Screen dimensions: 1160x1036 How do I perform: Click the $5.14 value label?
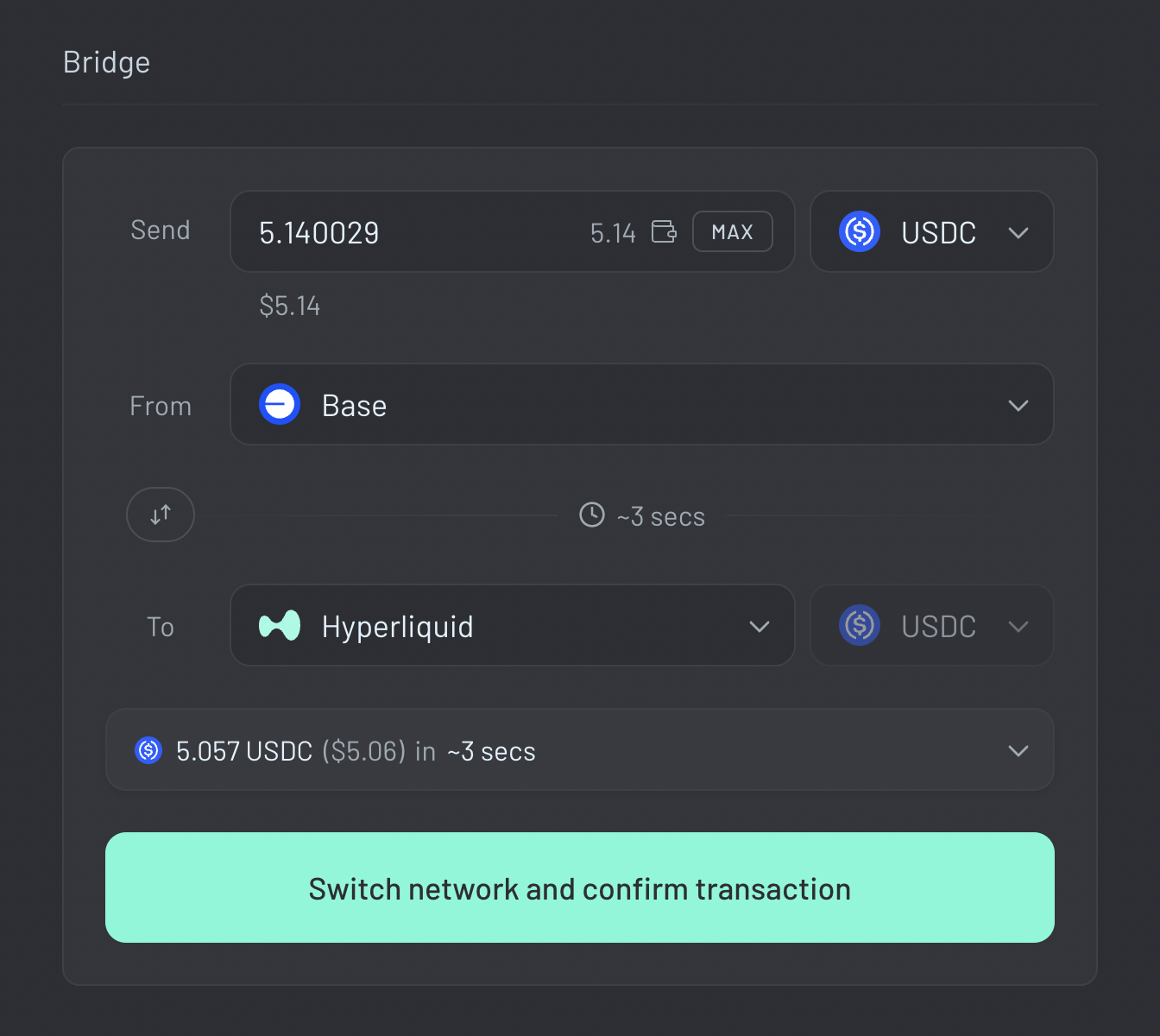[290, 306]
